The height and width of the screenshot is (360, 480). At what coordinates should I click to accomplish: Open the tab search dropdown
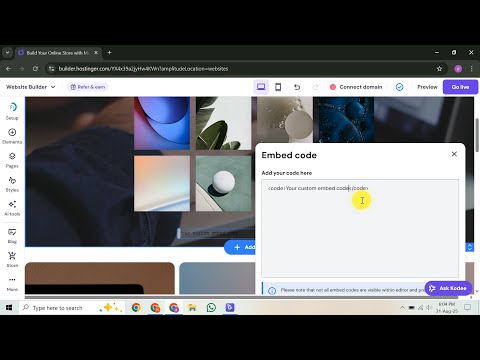click(x=7, y=53)
